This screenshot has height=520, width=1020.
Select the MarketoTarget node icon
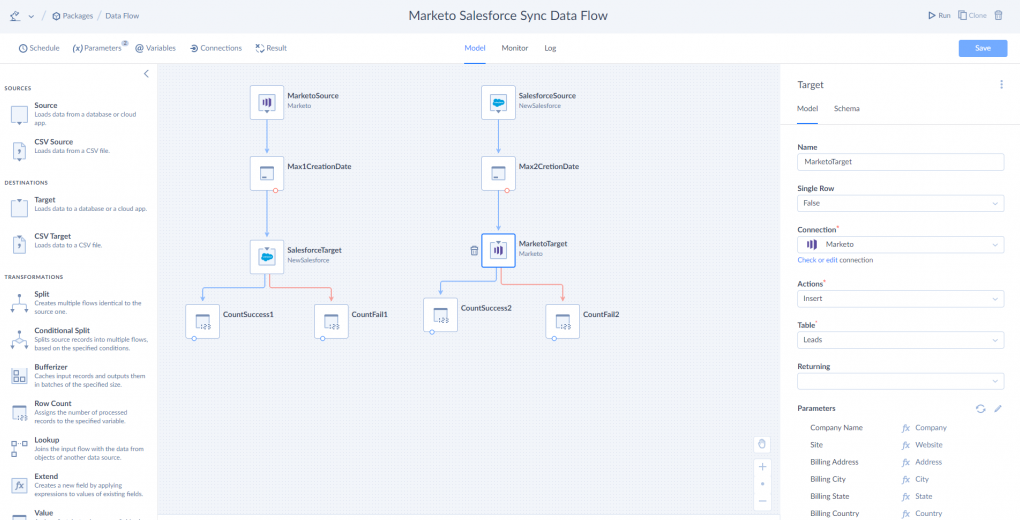pos(498,251)
